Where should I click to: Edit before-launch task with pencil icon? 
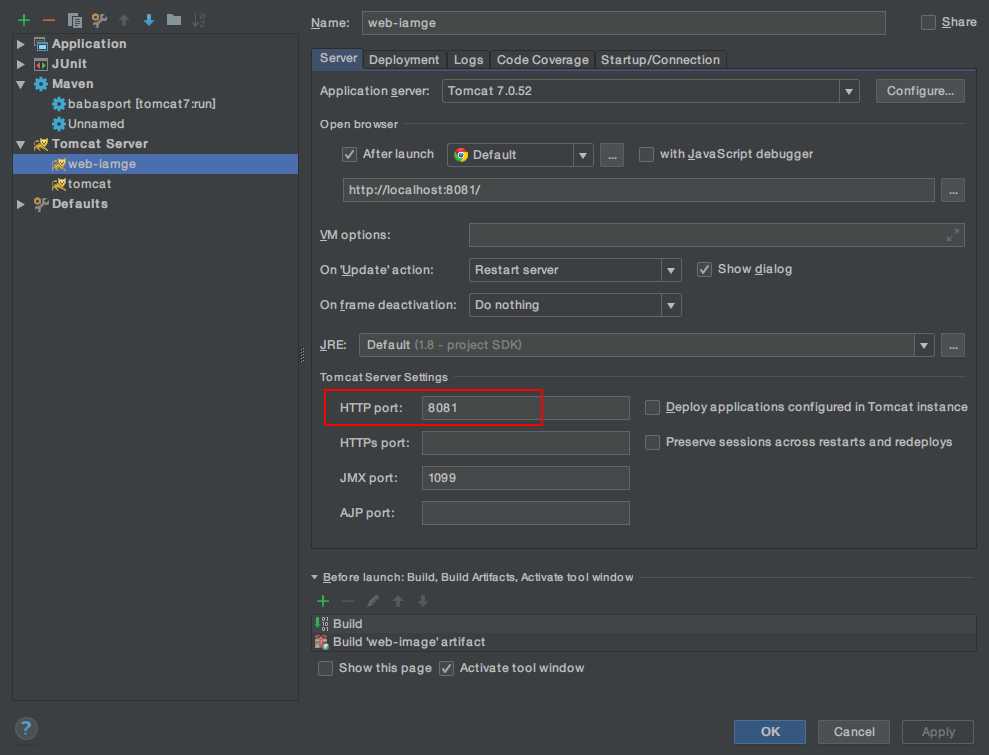click(373, 601)
